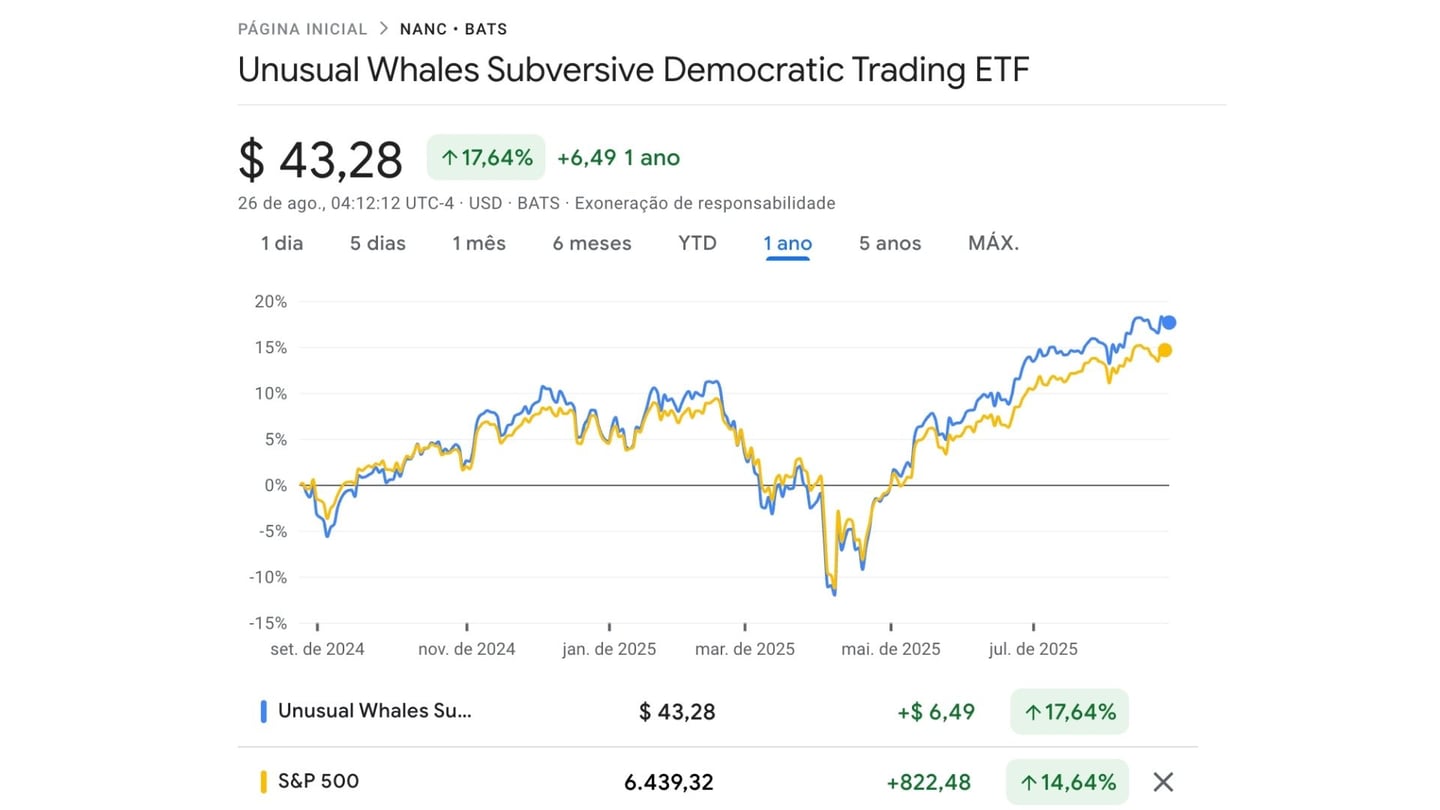Remove the S&P 500 comparison with the X
The image size is (1440, 810).
click(x=1163, y=781)
